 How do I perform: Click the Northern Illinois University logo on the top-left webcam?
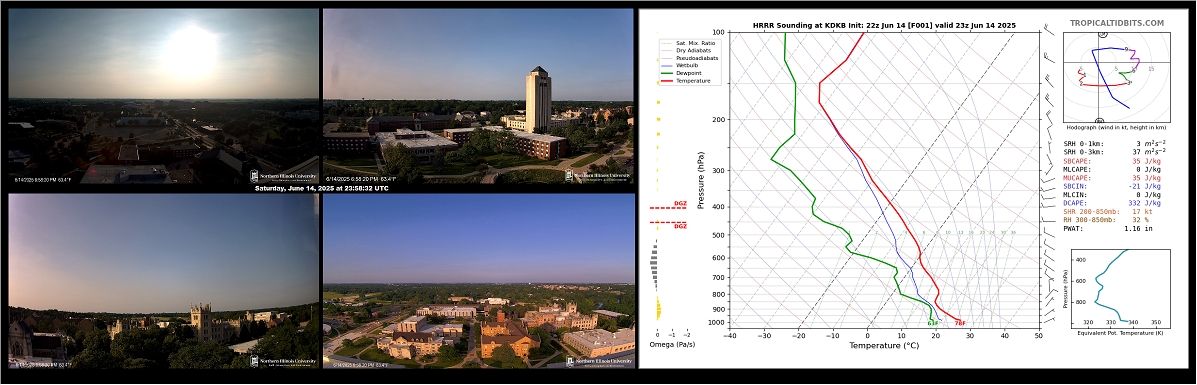coord(282,176)
